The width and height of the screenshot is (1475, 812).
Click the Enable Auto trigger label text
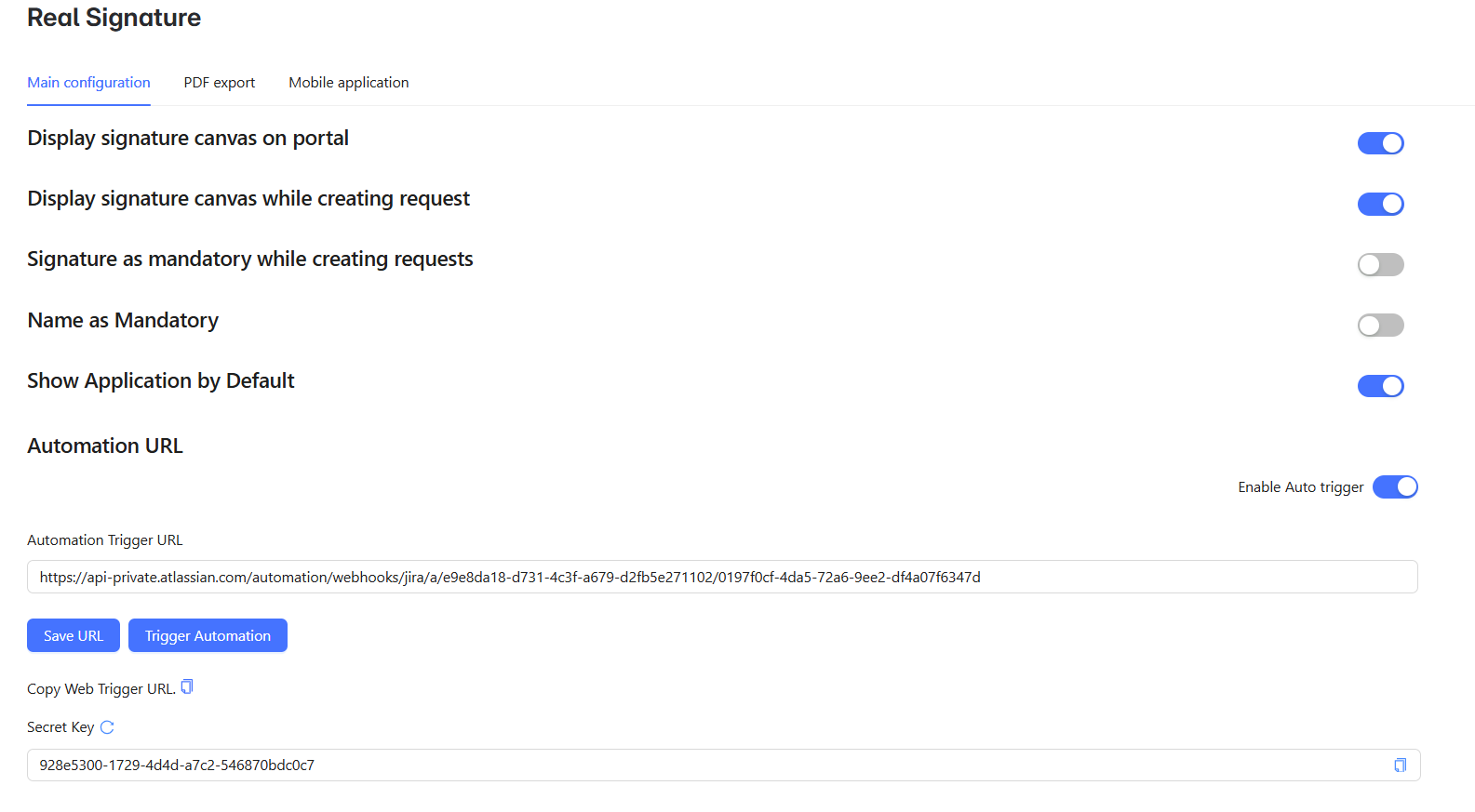point(1301,487)
